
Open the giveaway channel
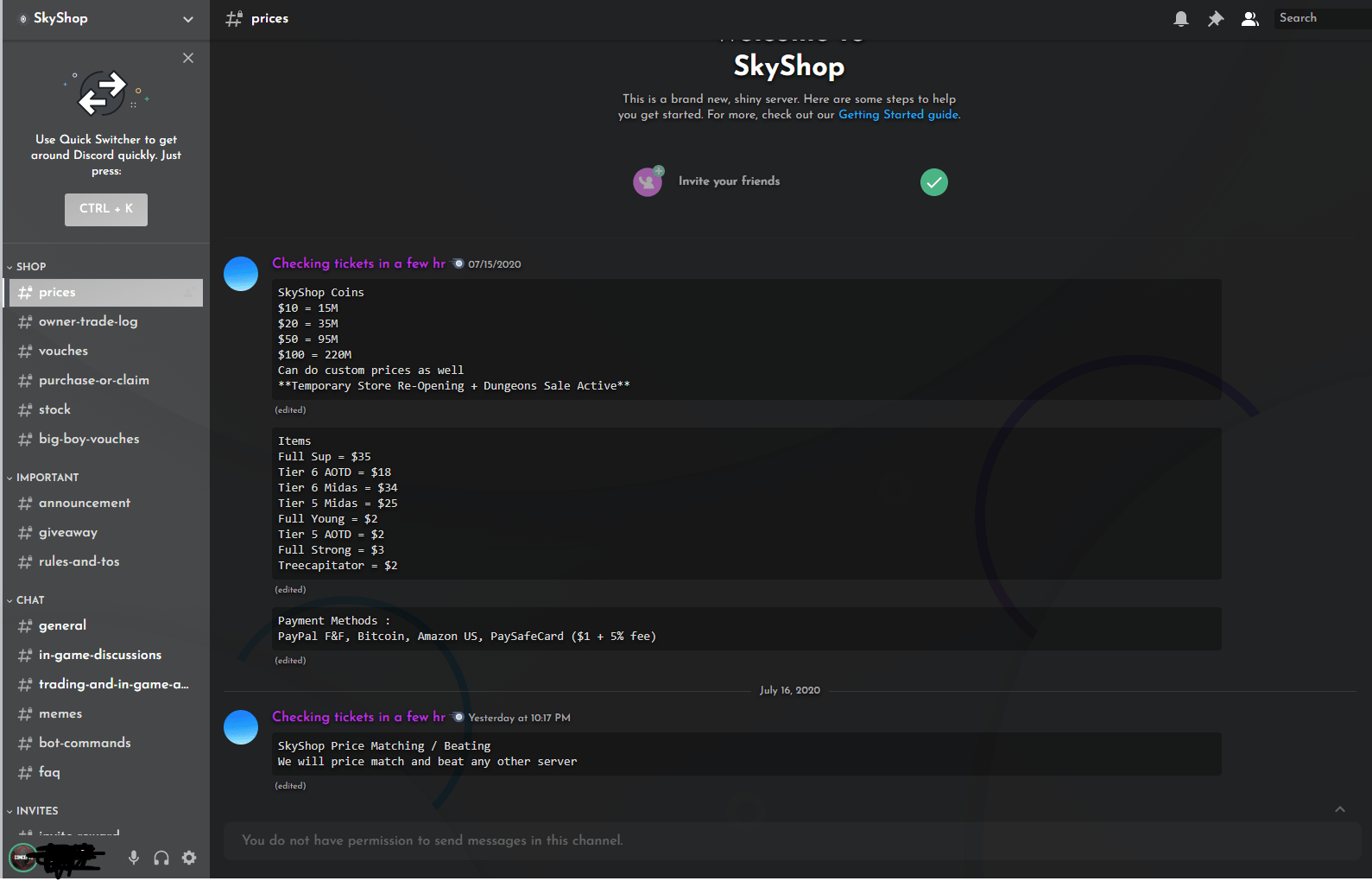click(x=106, y=533)
